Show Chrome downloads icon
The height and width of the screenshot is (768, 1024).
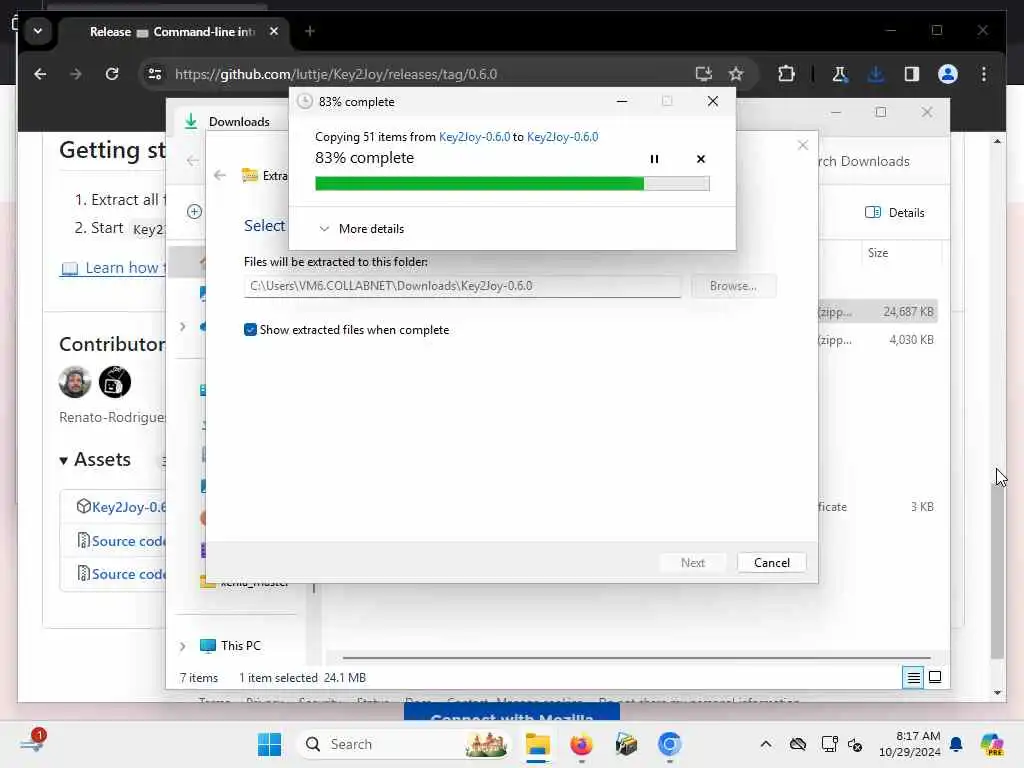pos(876,74)
